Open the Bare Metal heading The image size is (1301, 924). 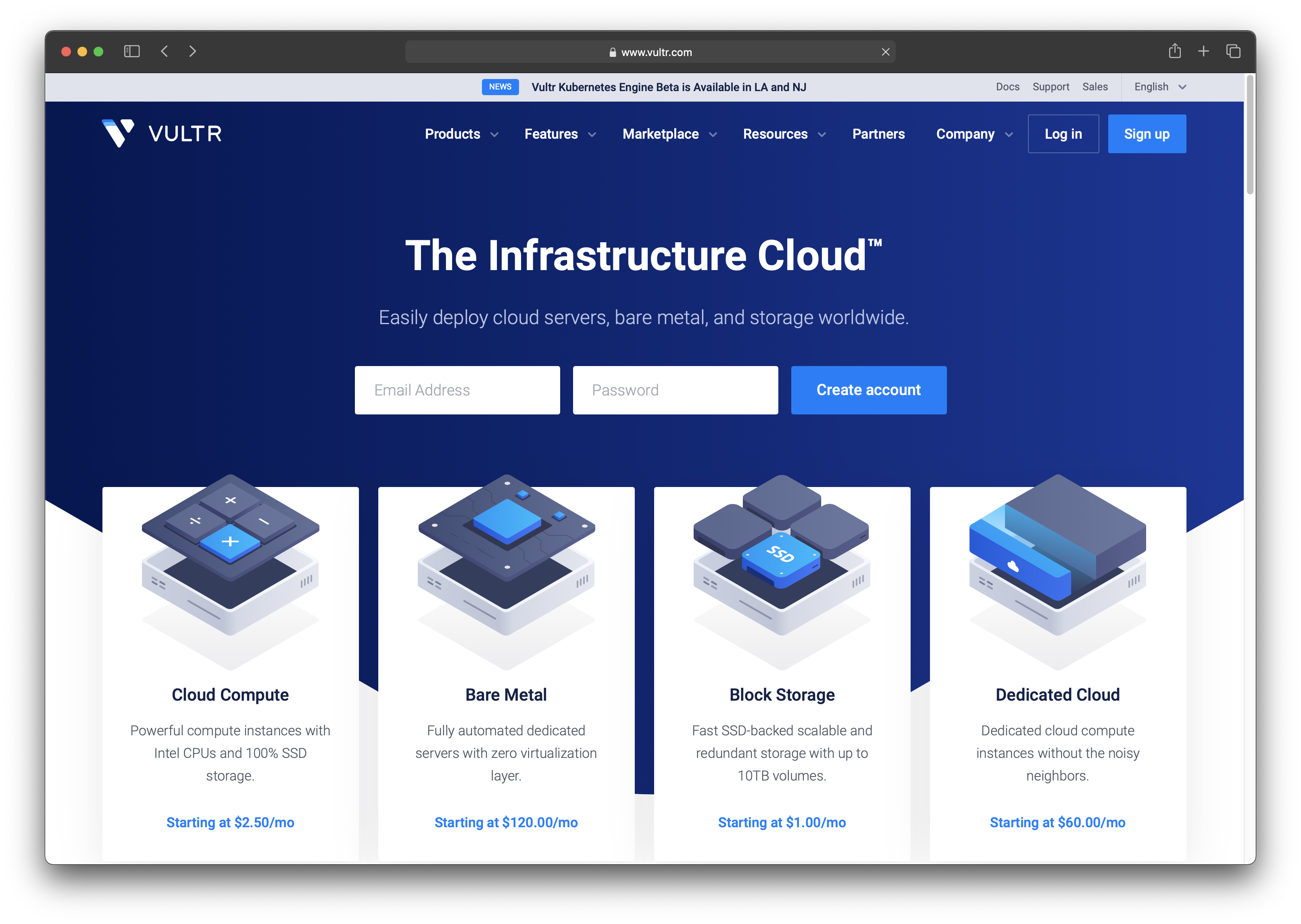coord(506,695)
